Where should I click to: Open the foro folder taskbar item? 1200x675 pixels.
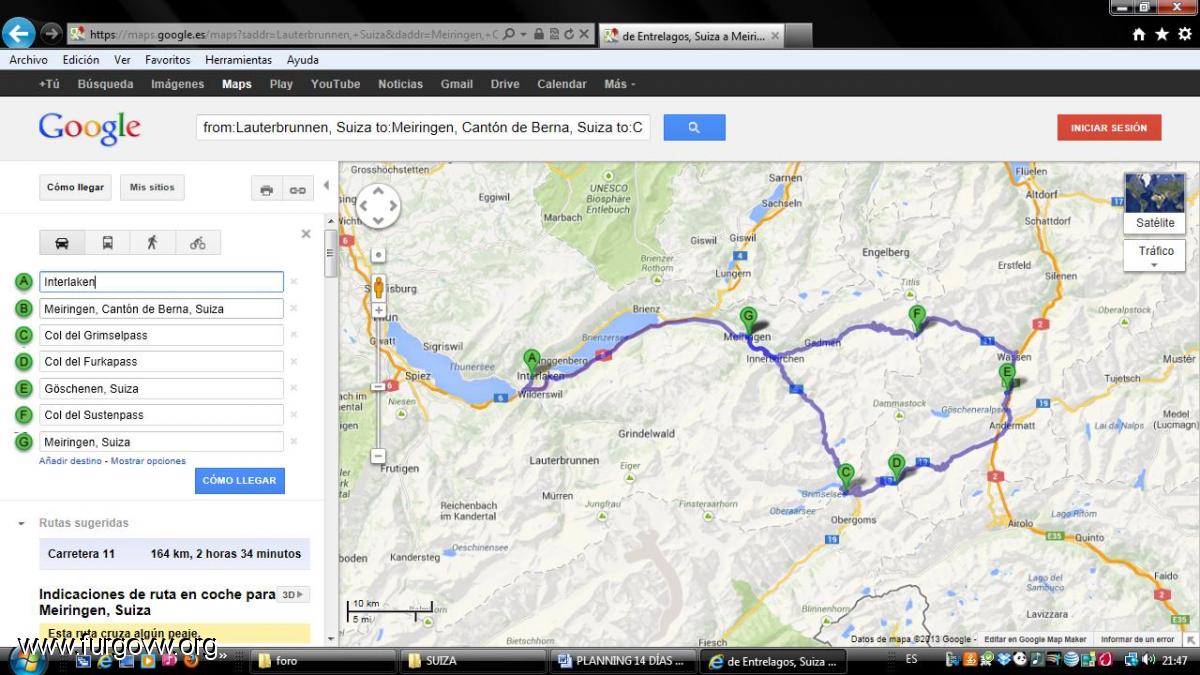tap(324, 661)
